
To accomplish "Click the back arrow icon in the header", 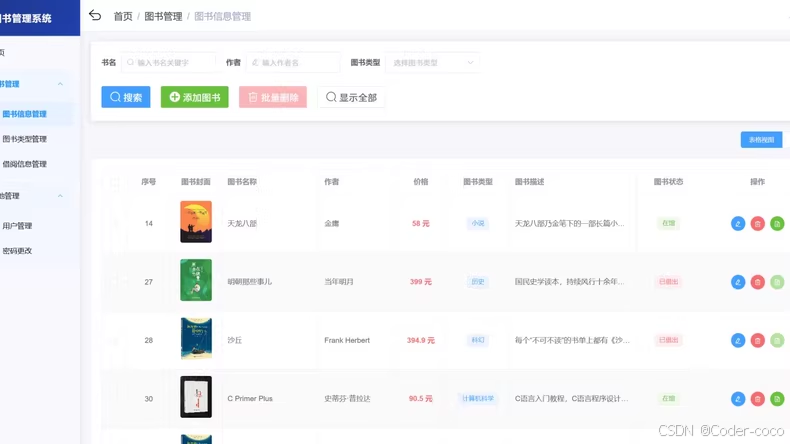I will (x=95, y=16).
